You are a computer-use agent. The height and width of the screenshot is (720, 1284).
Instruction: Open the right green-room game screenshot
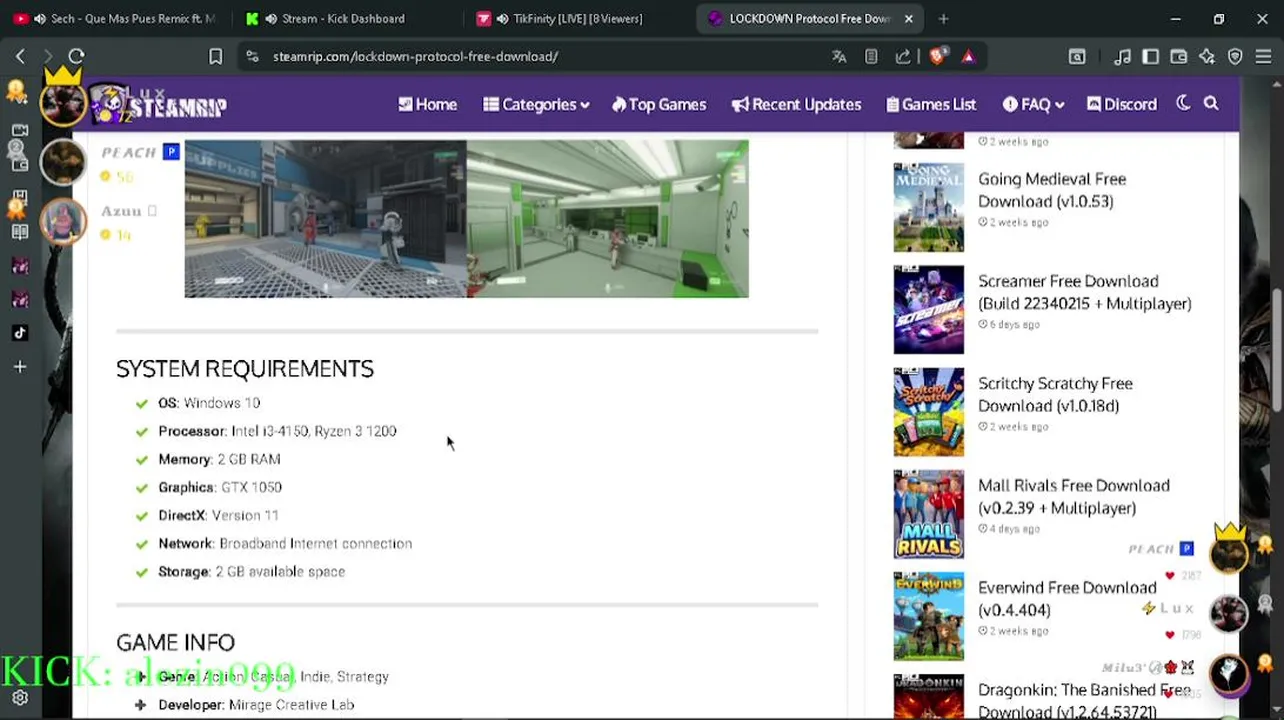pyautogui.click(x=607, y=218)
